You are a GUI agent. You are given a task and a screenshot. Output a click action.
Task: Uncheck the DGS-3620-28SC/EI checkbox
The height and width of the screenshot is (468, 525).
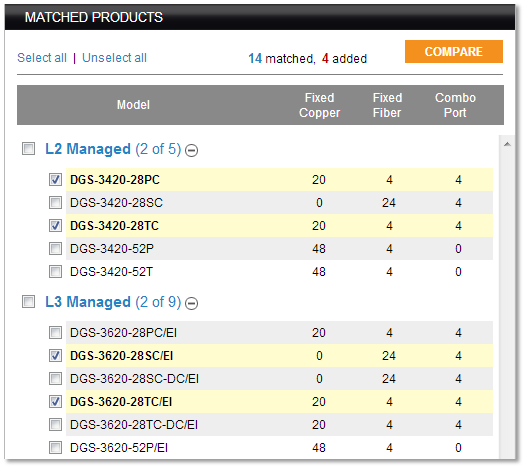(x=55, y=356)
